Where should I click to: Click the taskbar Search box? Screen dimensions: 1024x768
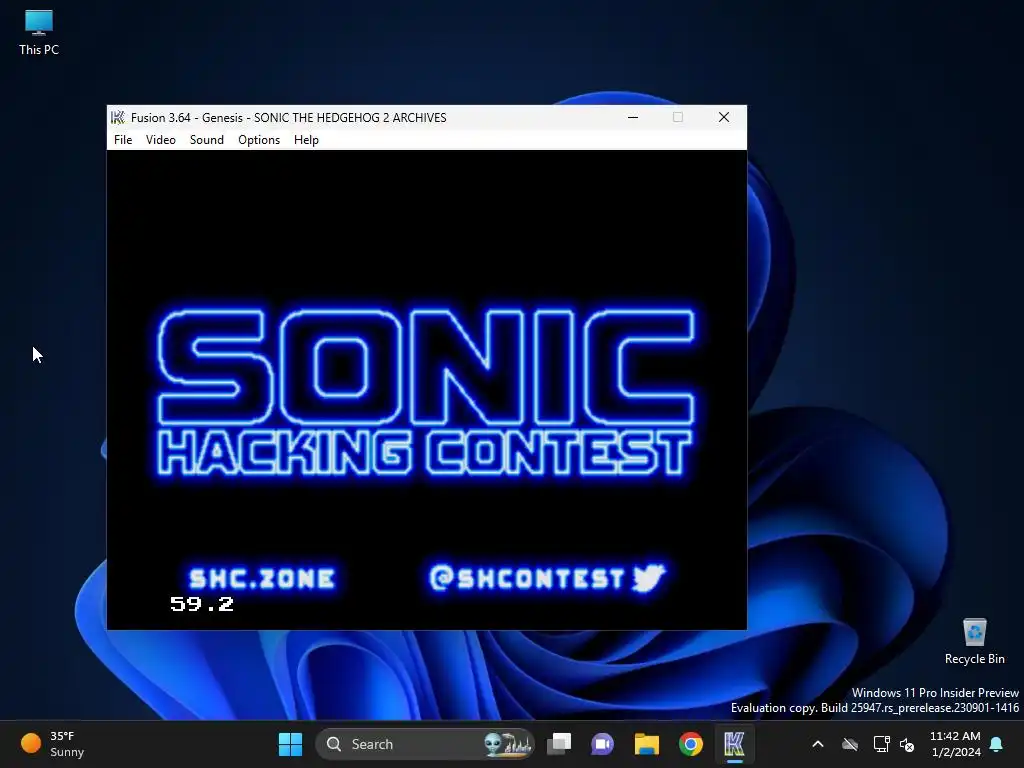(424, 744)
